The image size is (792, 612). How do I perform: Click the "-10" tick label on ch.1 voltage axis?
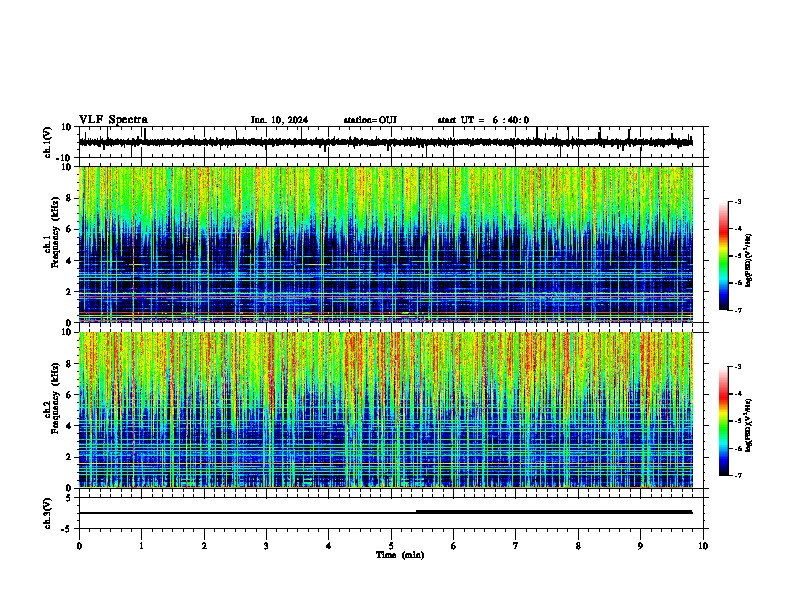click(65, 158)
